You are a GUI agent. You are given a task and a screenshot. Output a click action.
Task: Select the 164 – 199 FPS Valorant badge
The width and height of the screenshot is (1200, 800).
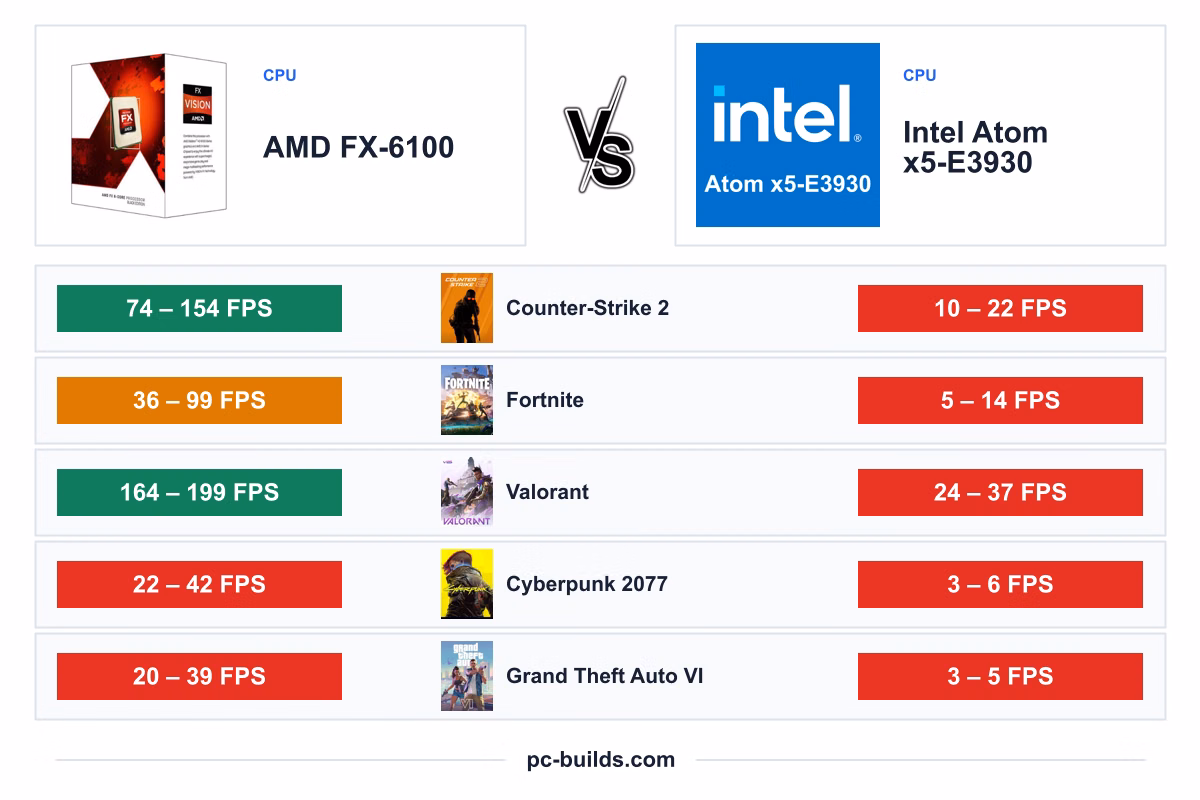[199, 492]
